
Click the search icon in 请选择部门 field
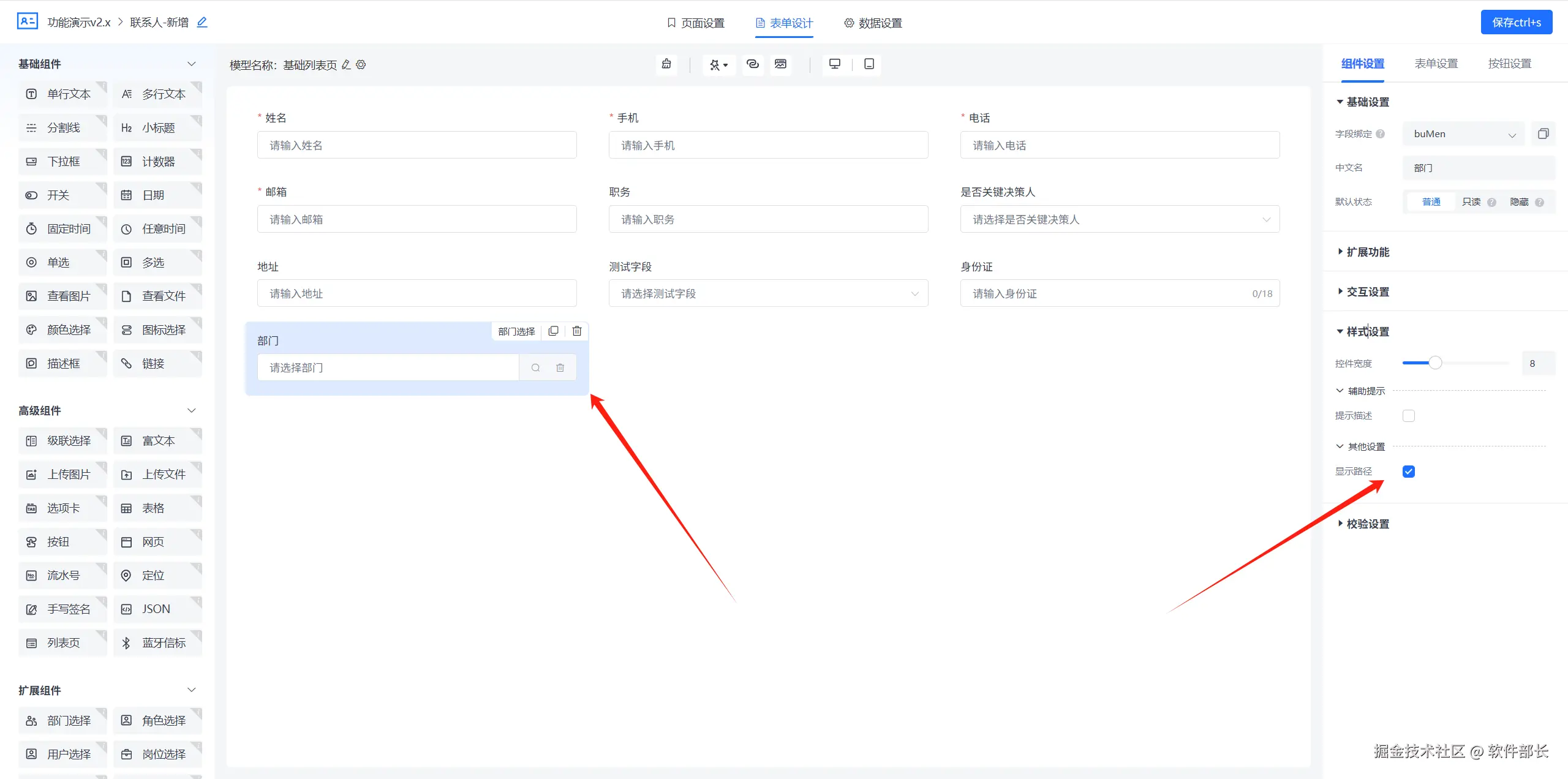coord(535,367)
